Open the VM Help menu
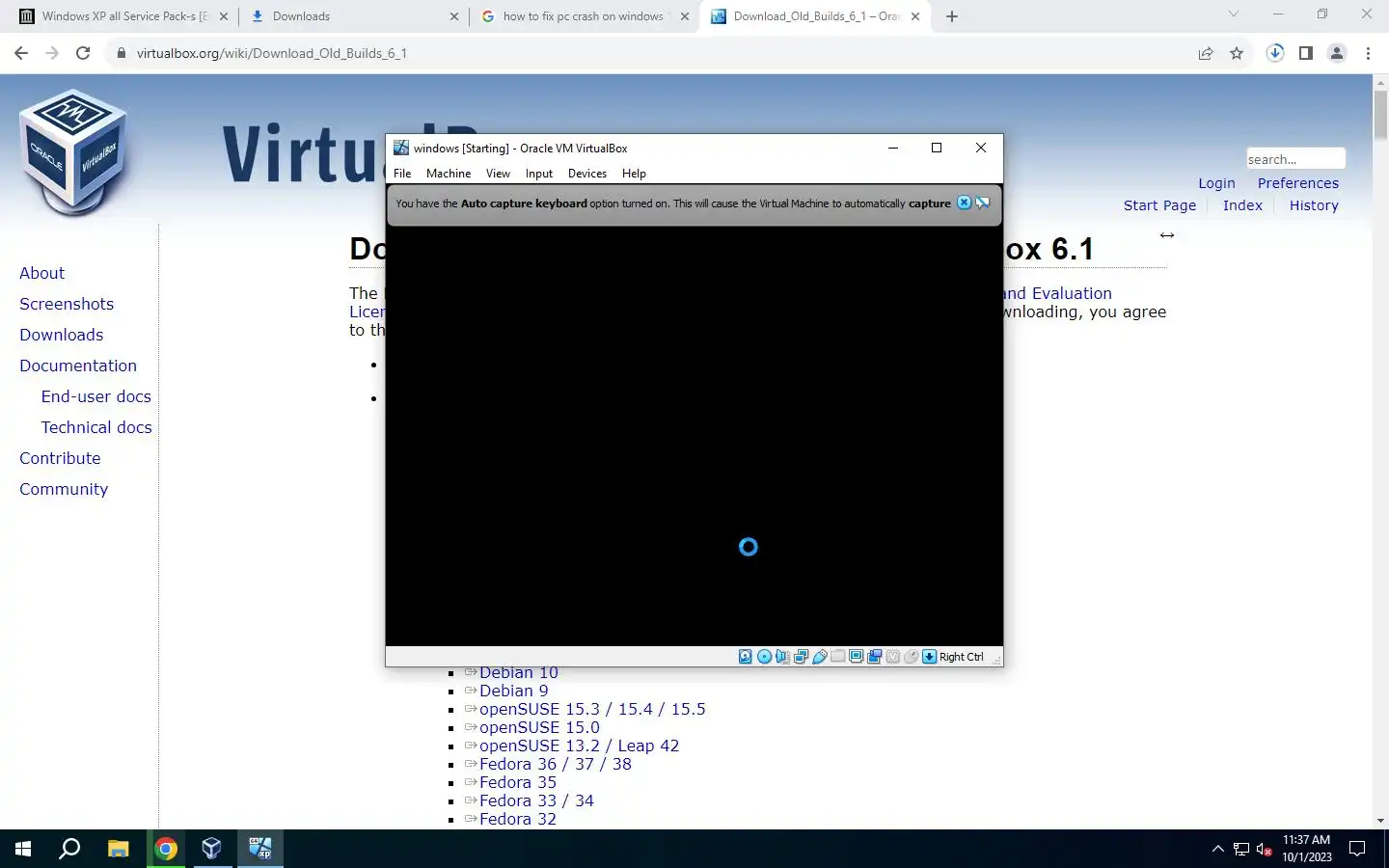The image size is (1389, 868). pos(634,174)
